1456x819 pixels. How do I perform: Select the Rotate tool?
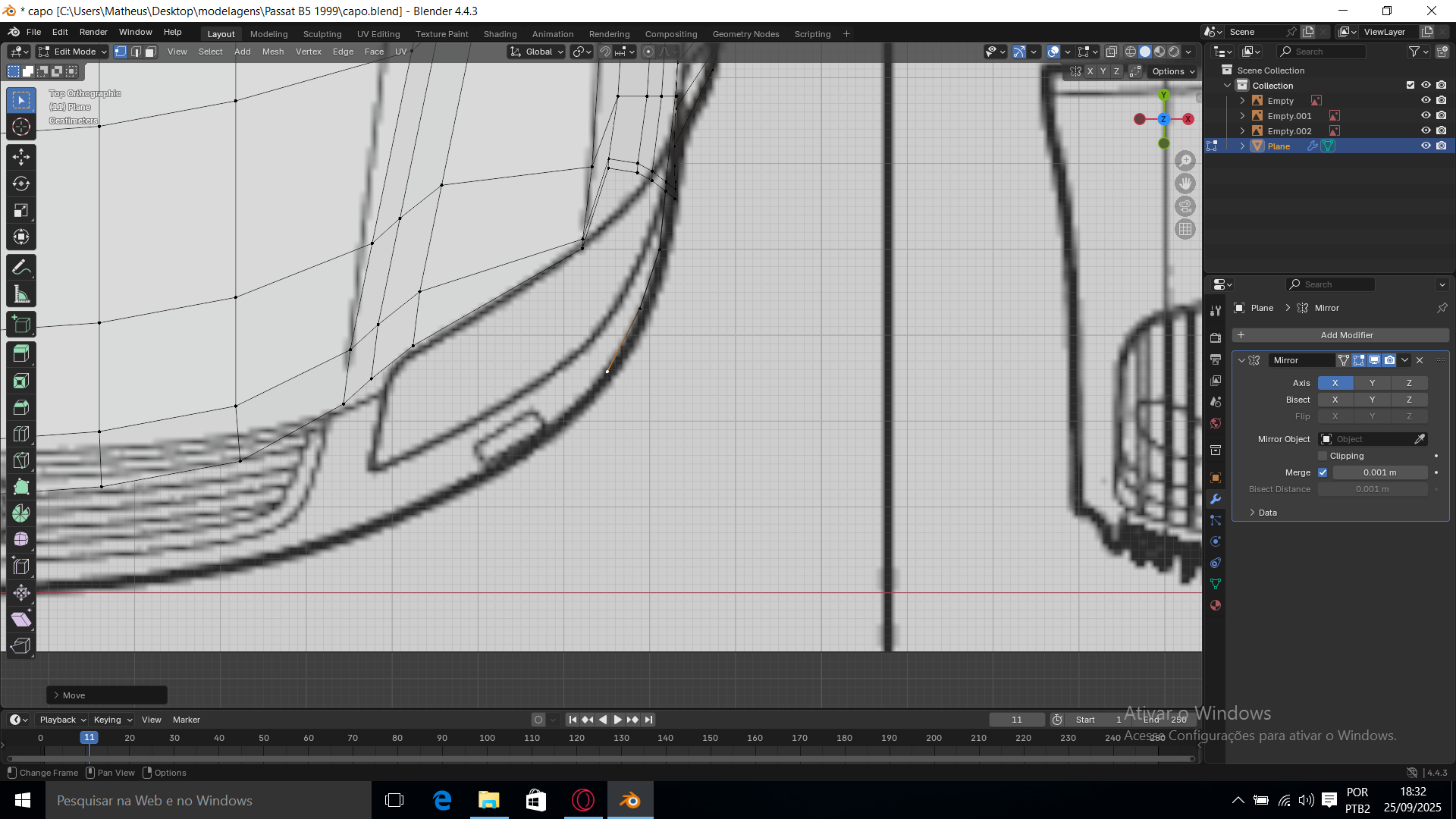(21, 184)
